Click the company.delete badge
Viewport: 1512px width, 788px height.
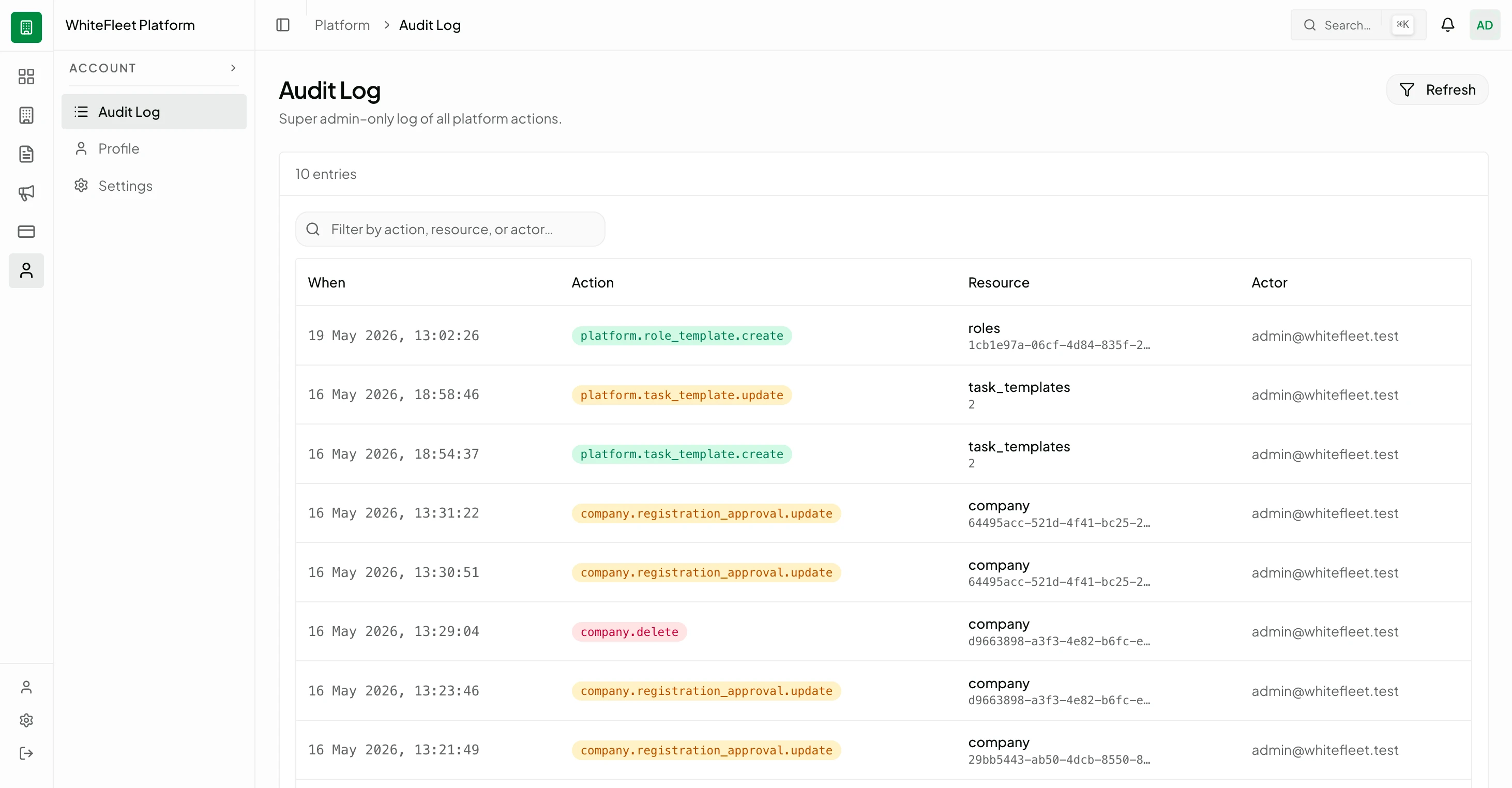pos(629,632)
